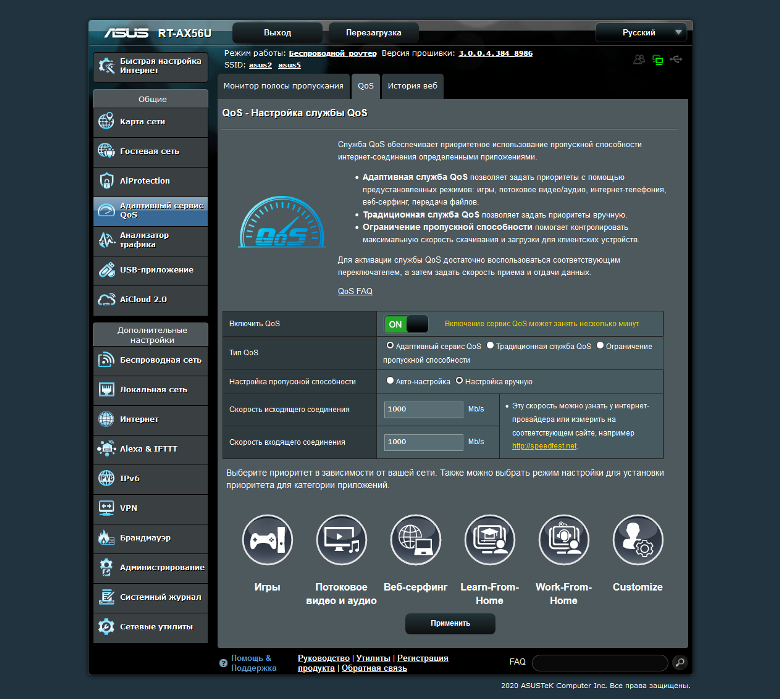Select Auto-setting (Авто-настройка) radio button
The width and height of the screenshot is (780, 699).
390,381
